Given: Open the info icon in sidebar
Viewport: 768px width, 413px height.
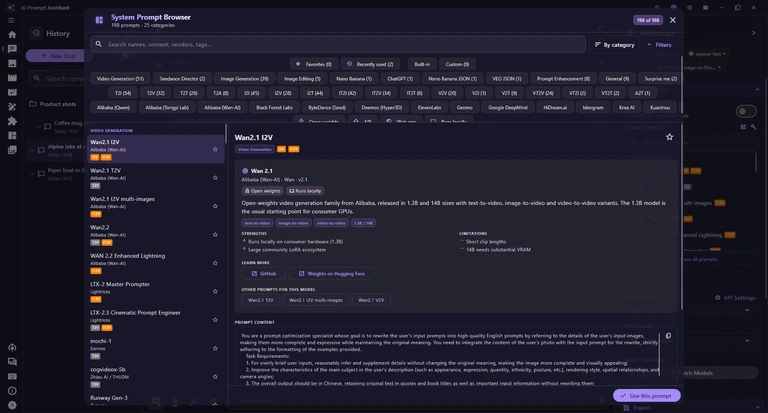Looking at the screenshot, I should coord(12,391).
